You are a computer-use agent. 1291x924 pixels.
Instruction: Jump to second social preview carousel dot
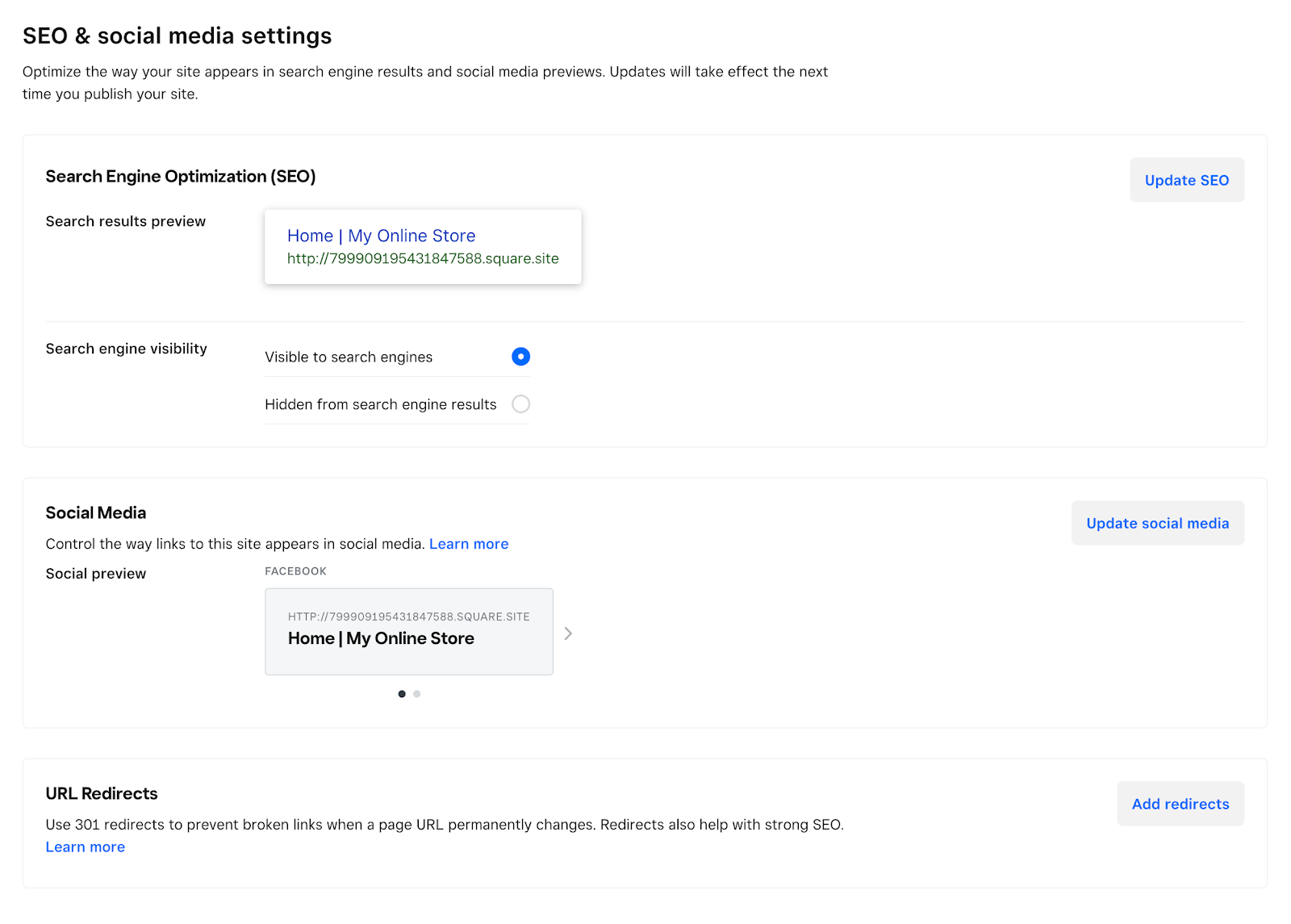tap(417, 694)
